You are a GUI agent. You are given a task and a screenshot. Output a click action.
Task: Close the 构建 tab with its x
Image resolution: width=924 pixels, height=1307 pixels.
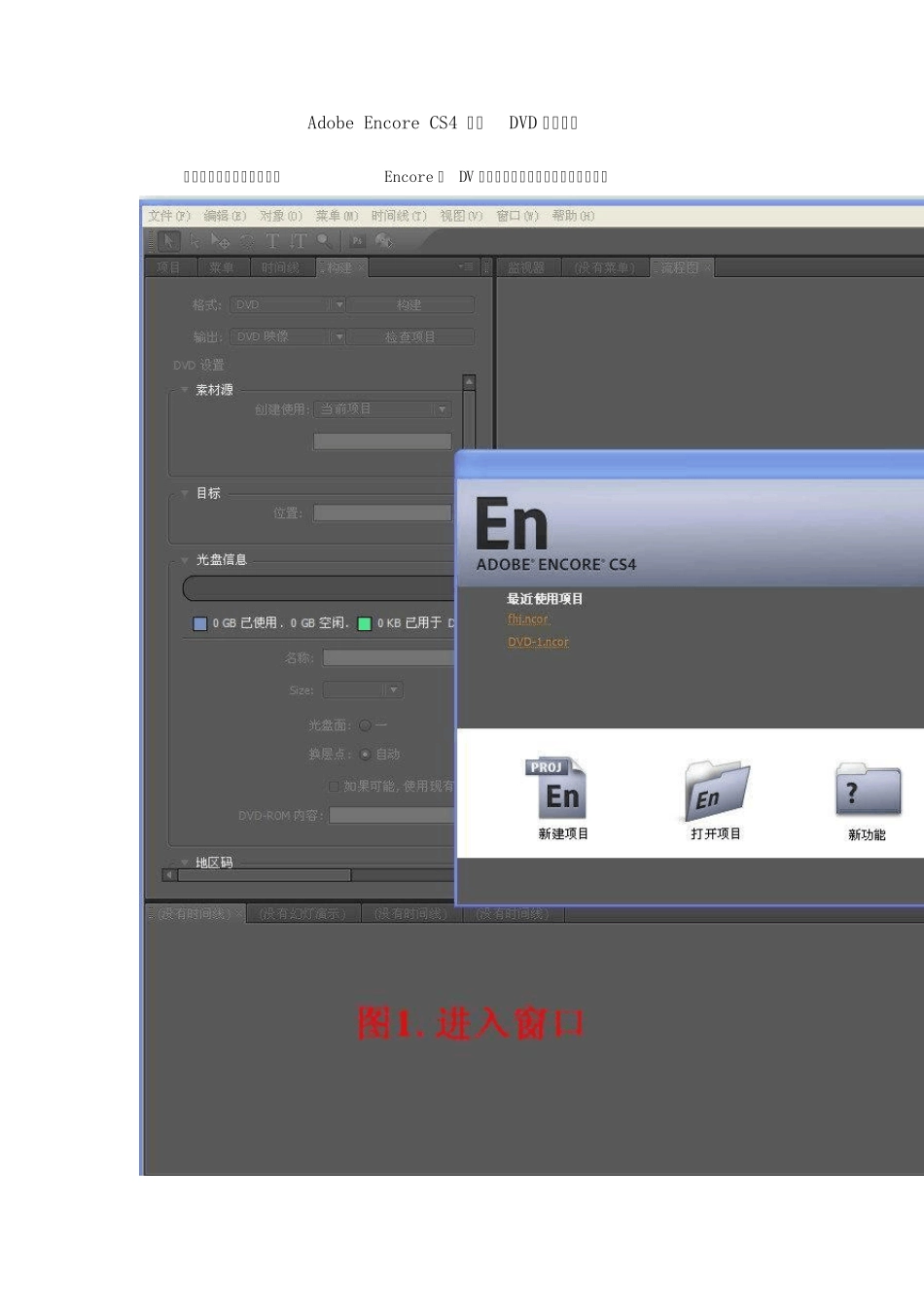(x=361, y=267)
